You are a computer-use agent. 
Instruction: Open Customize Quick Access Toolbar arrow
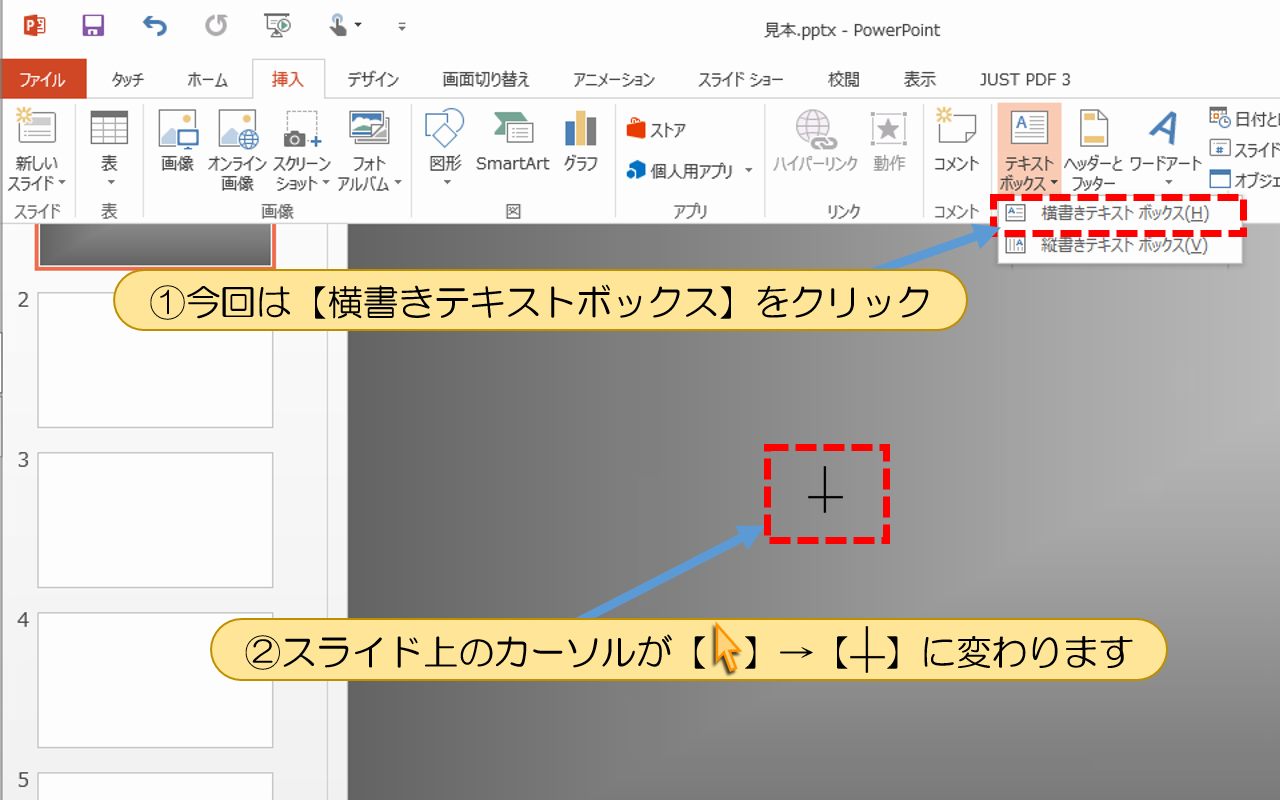pos(402,26)
